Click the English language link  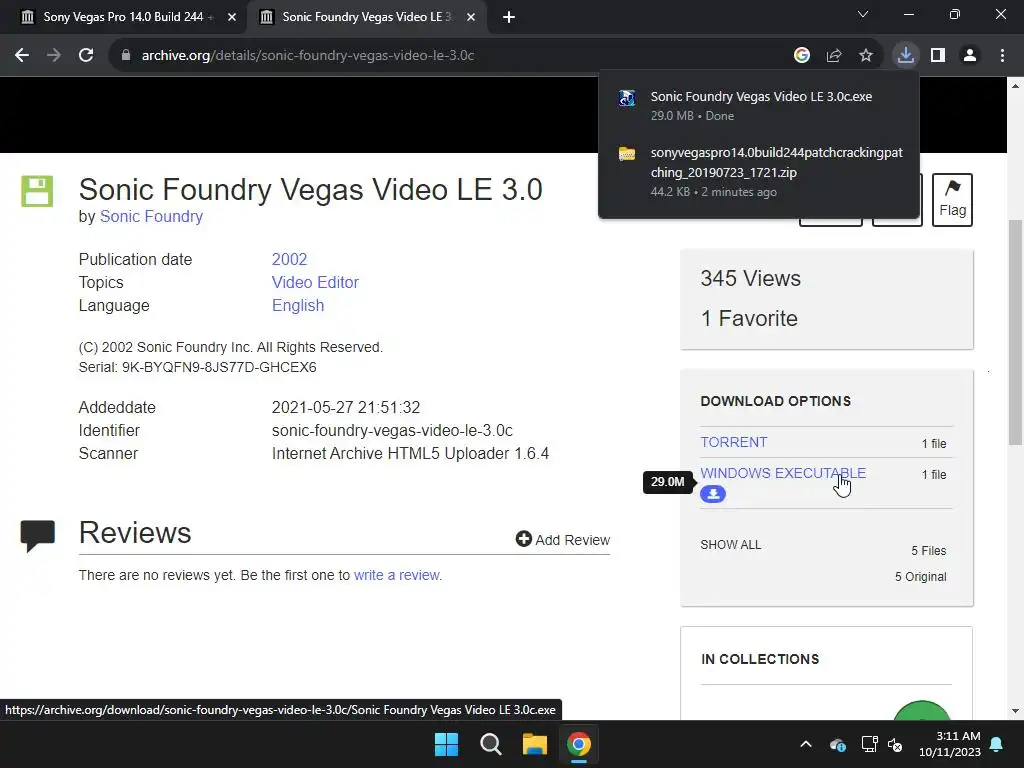click(x=298, y=306)
